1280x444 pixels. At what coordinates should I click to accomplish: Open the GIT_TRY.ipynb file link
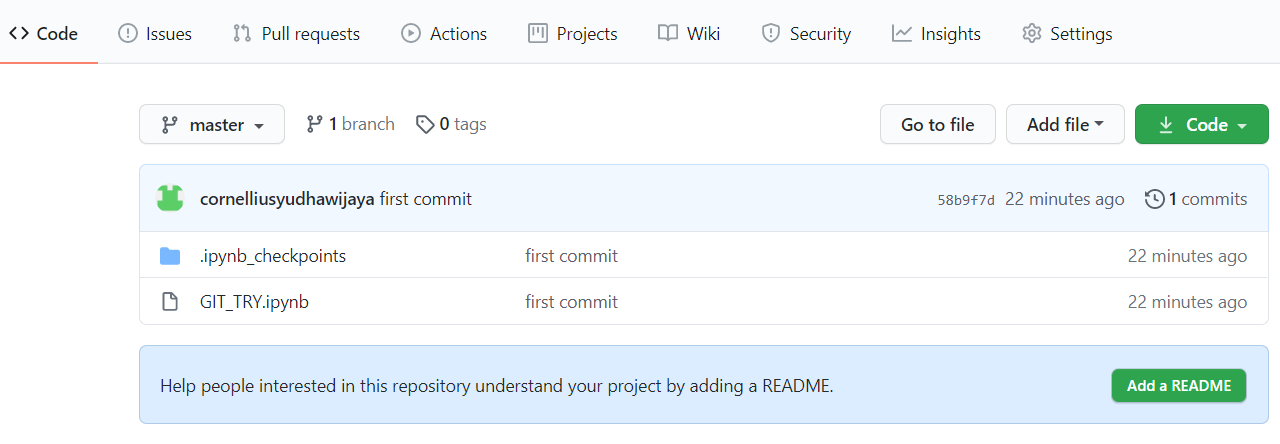click(x=254, y=302)
